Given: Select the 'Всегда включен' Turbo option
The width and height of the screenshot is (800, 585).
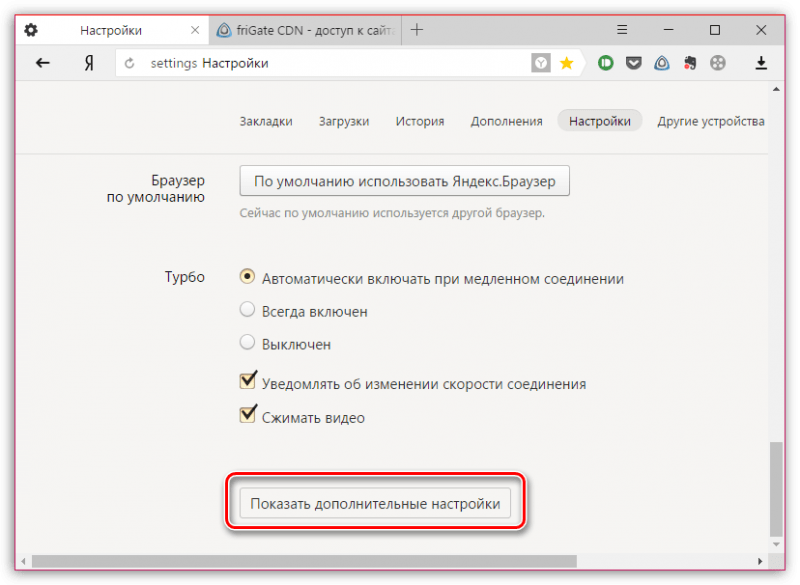Looking at the screenshot, I should pos(247,311).
